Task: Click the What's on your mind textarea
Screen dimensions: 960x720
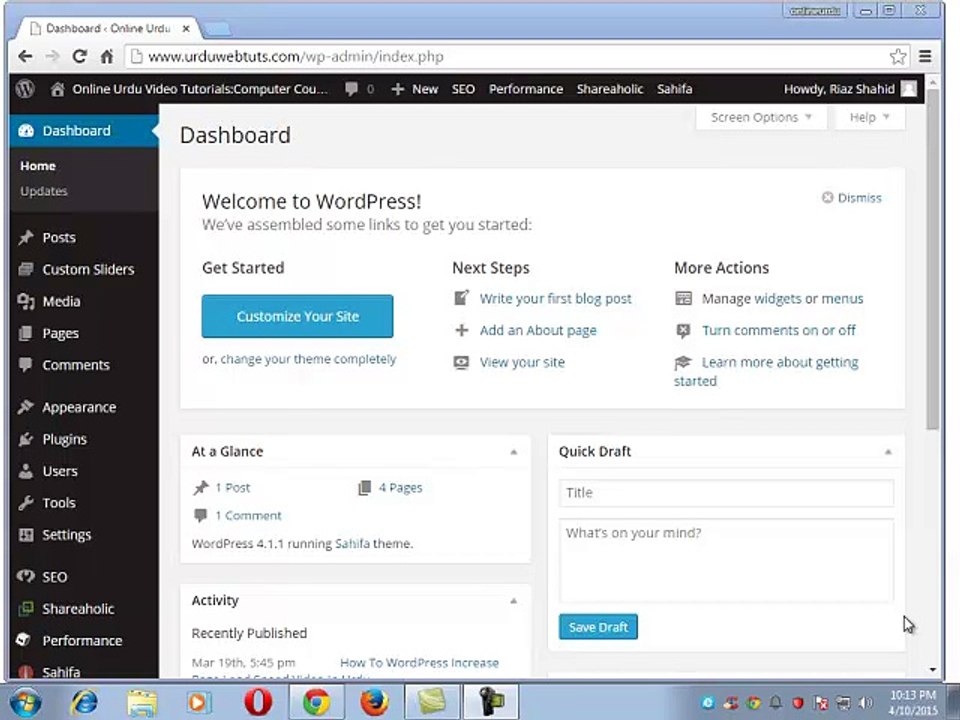Action: (x=726, y=561)
